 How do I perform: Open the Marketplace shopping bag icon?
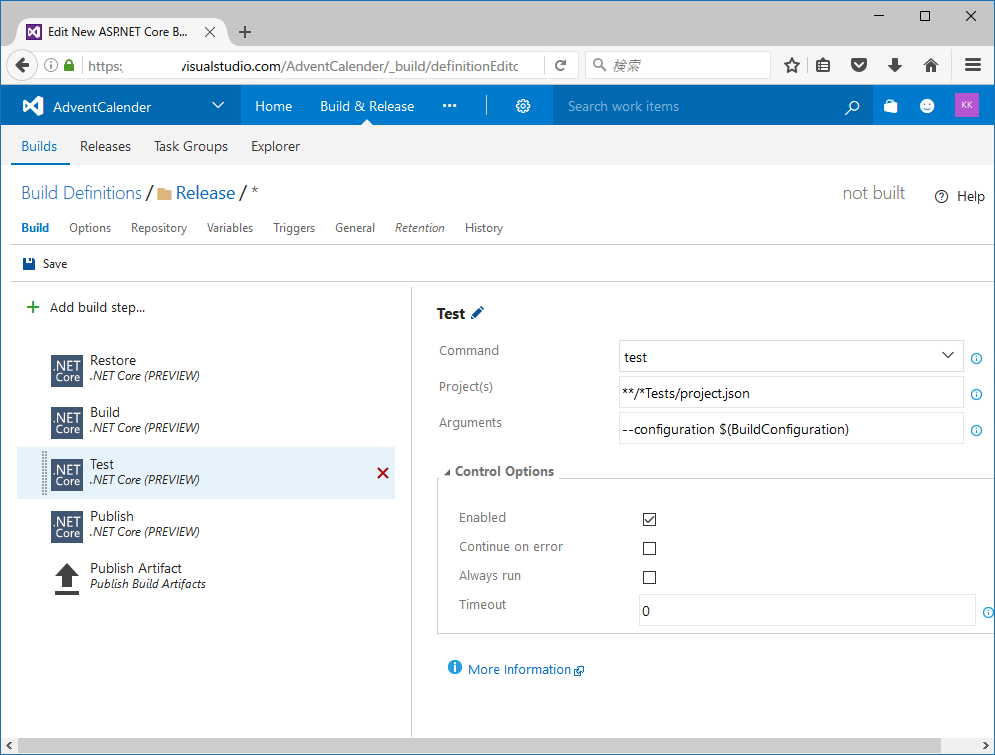click(891, 106)
